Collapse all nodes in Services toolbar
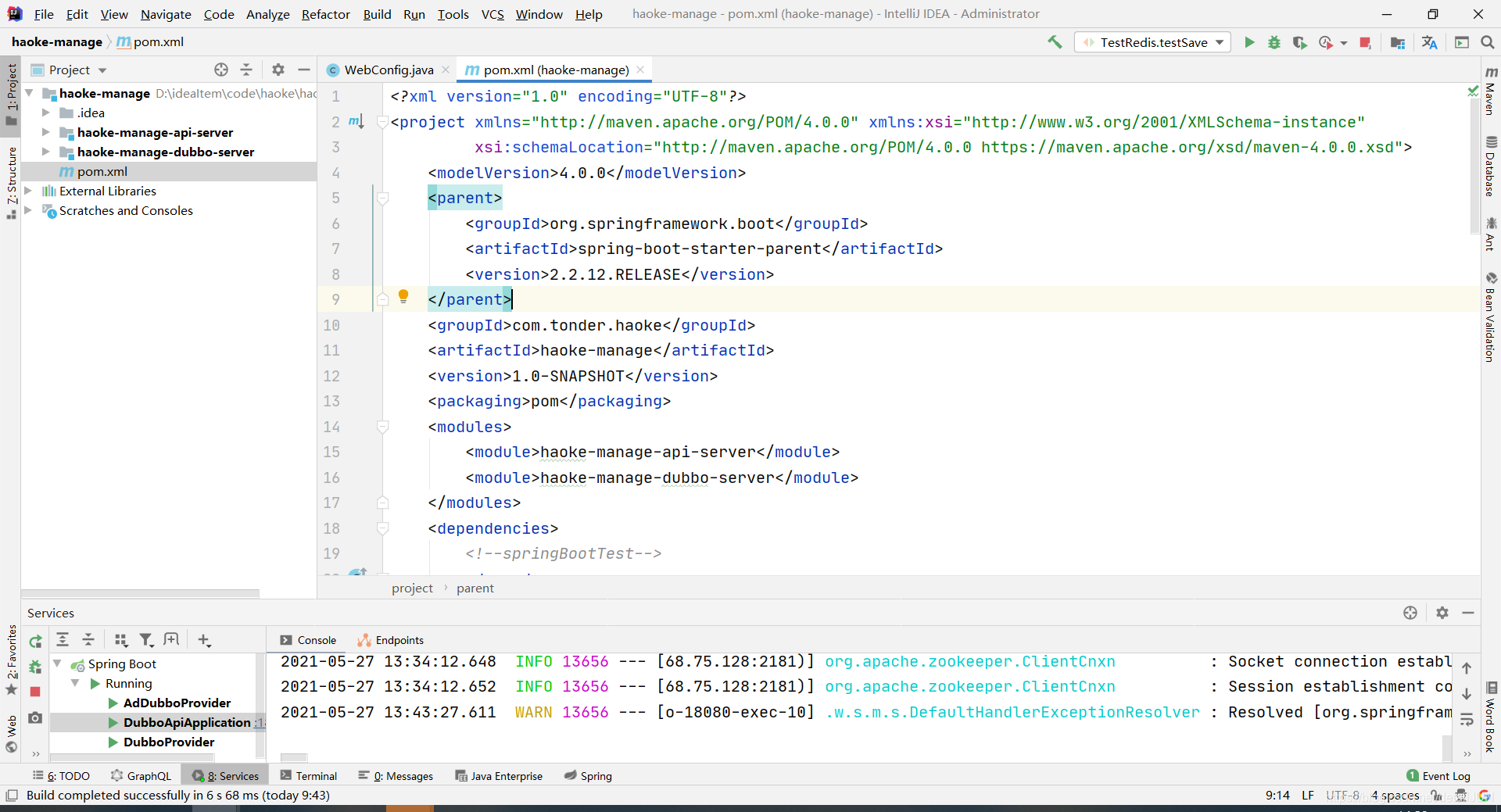Image resolution: width=1501 pixels, height=812 pixels. tap(88, 639)
